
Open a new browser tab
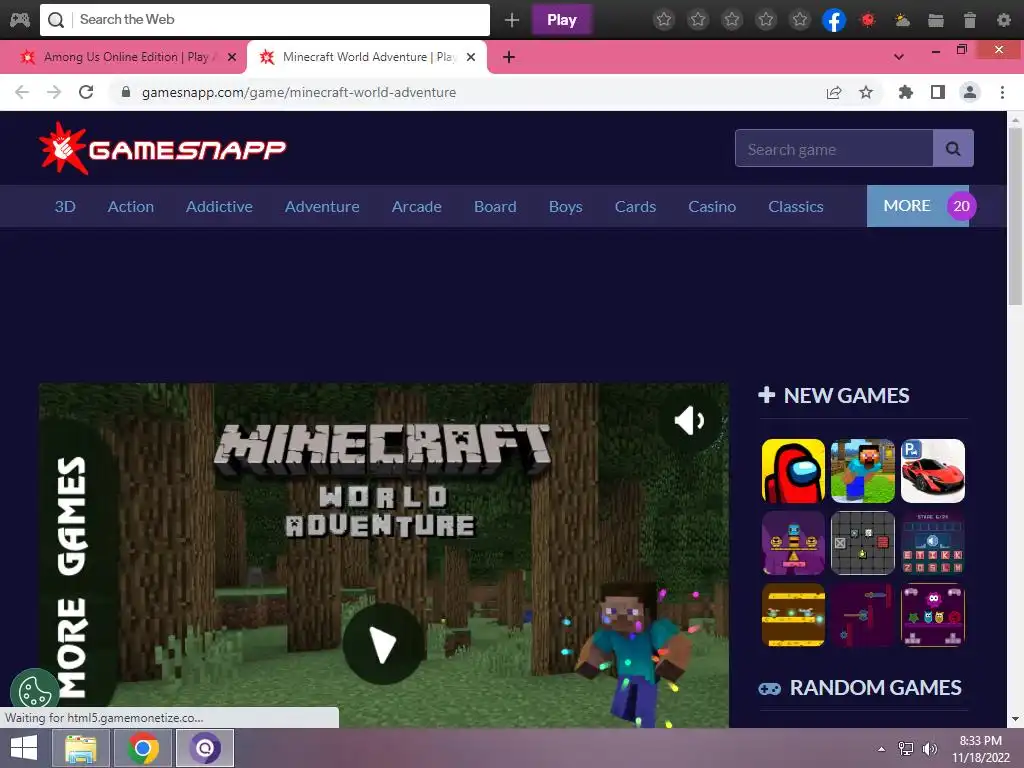(509, 57)
